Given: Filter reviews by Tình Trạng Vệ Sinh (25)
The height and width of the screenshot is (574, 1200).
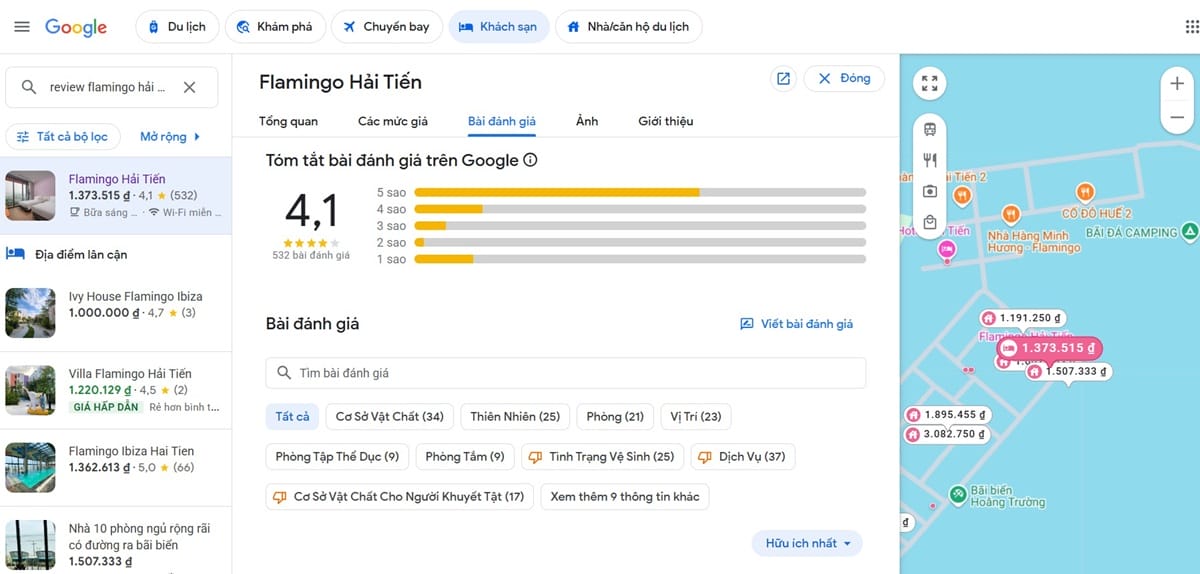Looking at the screenshot, I should 602,457.
